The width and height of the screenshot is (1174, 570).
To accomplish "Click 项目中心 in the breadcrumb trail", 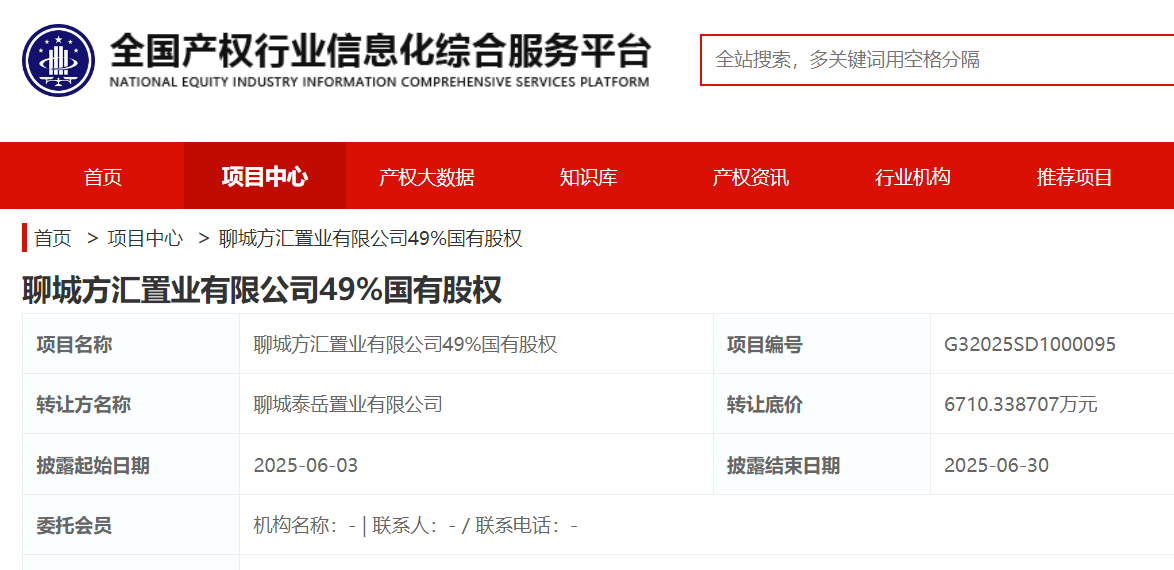I will point(145,239).
